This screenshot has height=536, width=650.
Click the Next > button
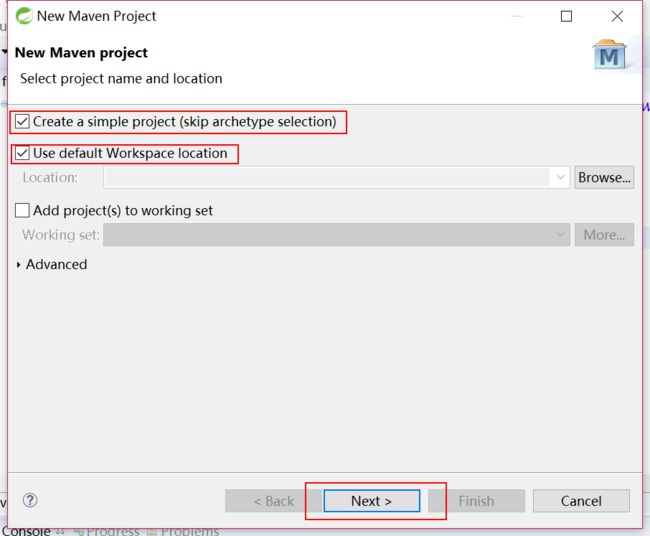(371, 501)
